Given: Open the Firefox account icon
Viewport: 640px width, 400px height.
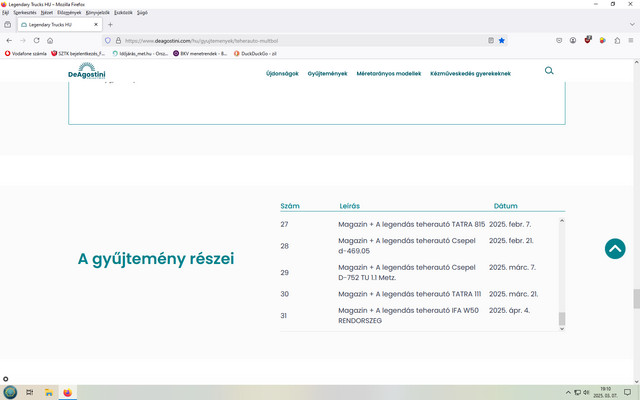Looking at the screenshot, I should click(x=573, y=40).
